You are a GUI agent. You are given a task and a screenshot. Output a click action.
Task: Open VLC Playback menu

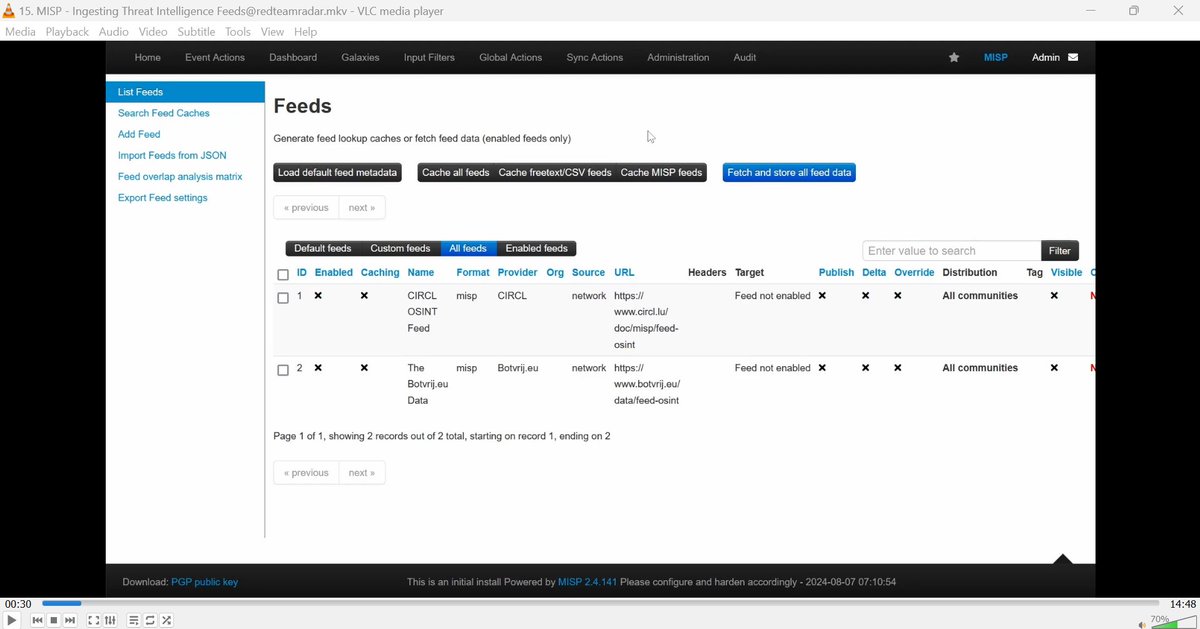[x=67, y=32]
